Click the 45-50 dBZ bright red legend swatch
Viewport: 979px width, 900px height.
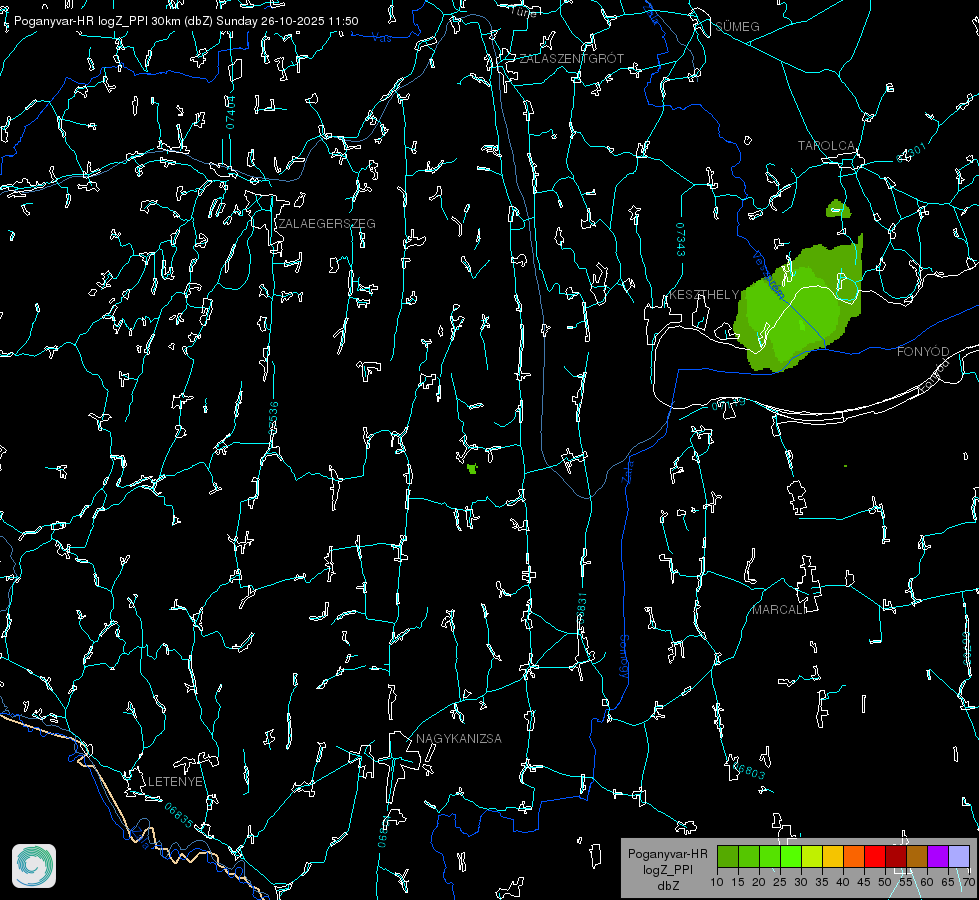coord(875,856)
